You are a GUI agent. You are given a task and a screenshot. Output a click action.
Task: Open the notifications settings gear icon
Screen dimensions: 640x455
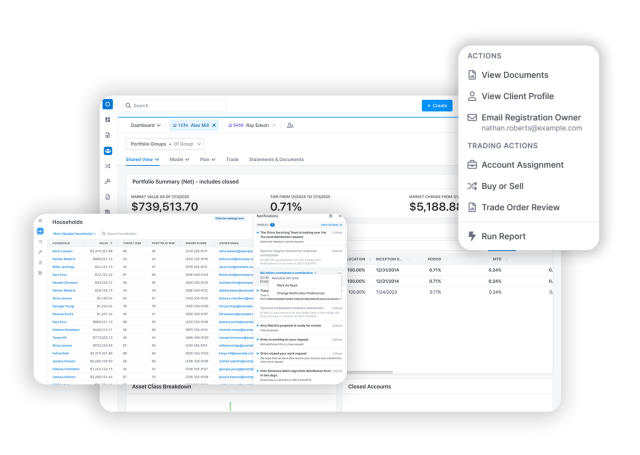click(x=331, y=216)
